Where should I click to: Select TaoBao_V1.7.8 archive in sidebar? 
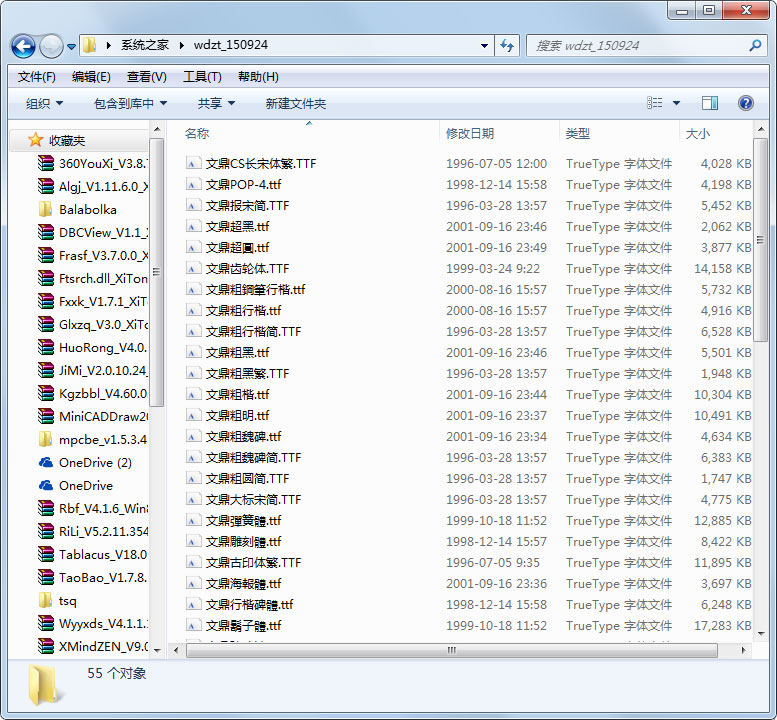point(93,577)
